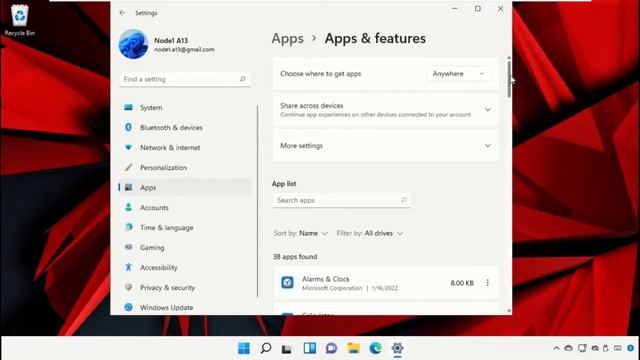Click the Accessibility figure icon
Viewport: 640px width, 360px height.
tap(128, 267)
